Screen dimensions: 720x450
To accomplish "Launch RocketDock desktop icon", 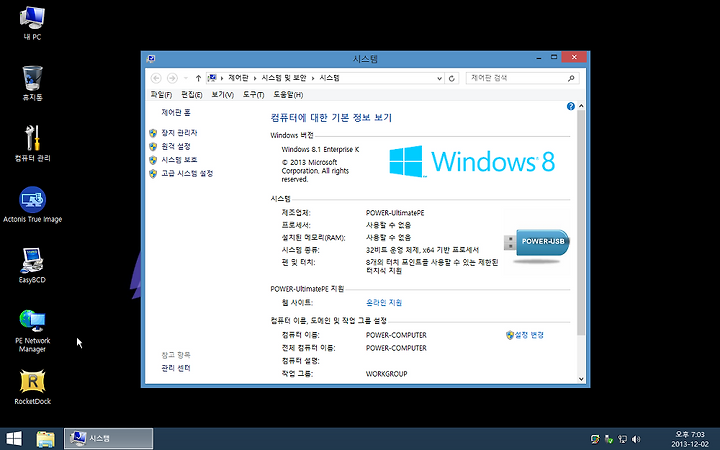I will tap(32, 387).
